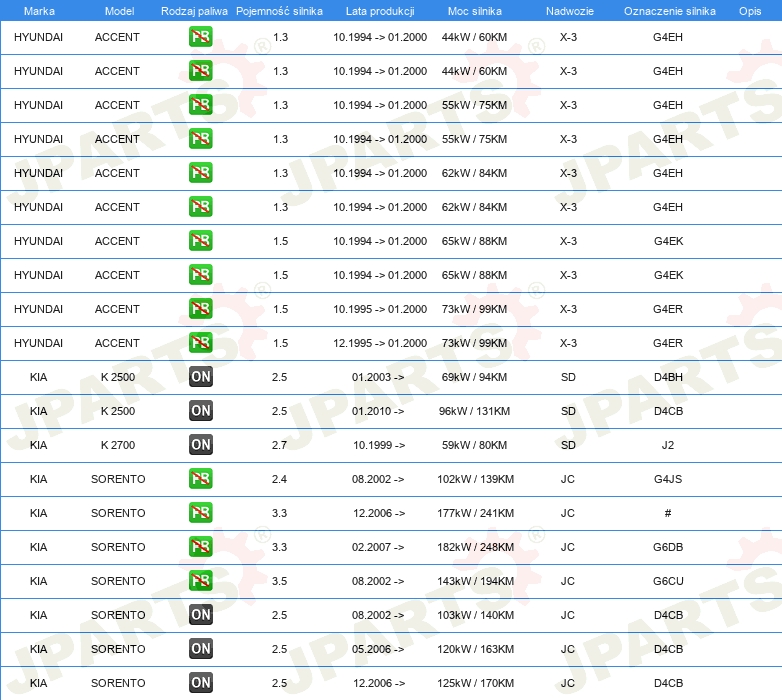Click the ON diesel icon in the 96kW K 2500 row
The width and height of the screenshot is (782, 700).
(x=200, y=410)
